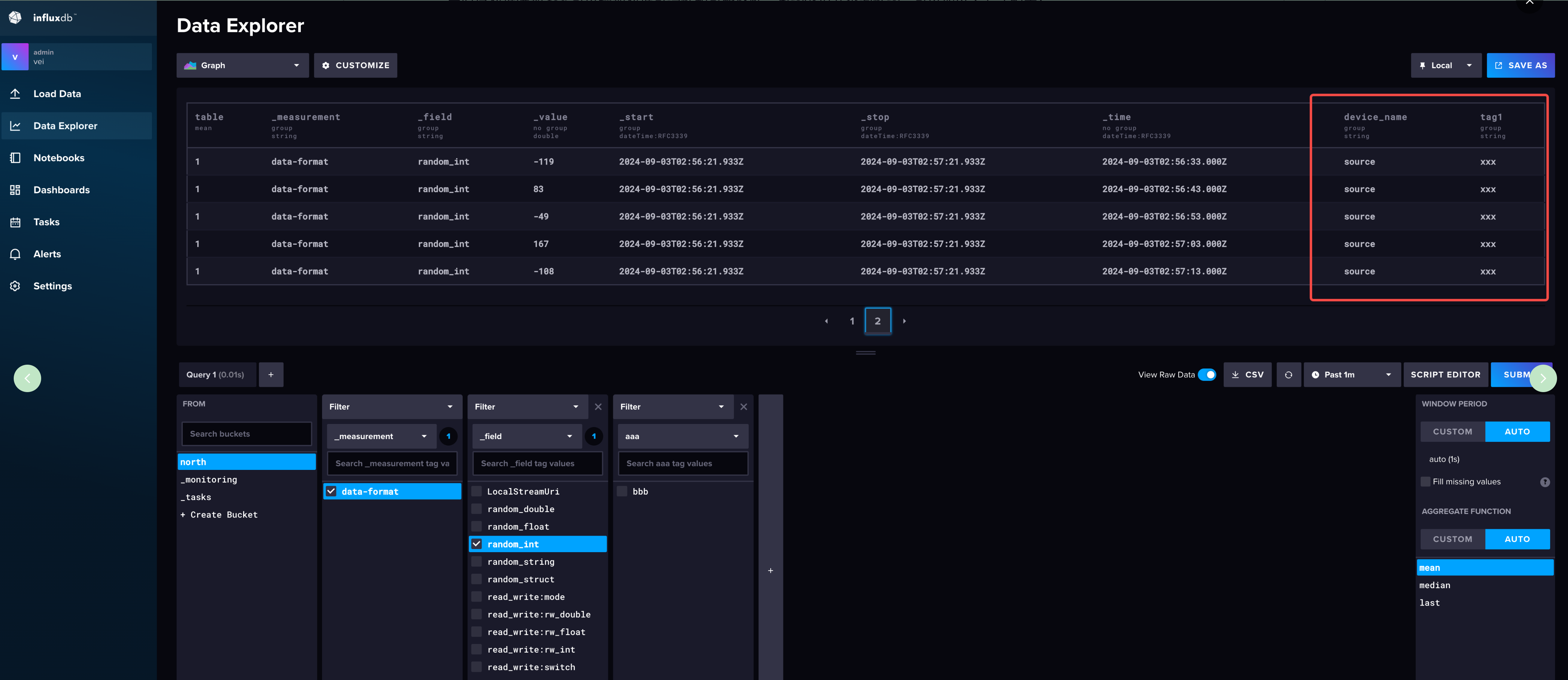Click the InfluxDB logo icon
This screenshot has width=1568, height=680.
click(x=15, y=17)
